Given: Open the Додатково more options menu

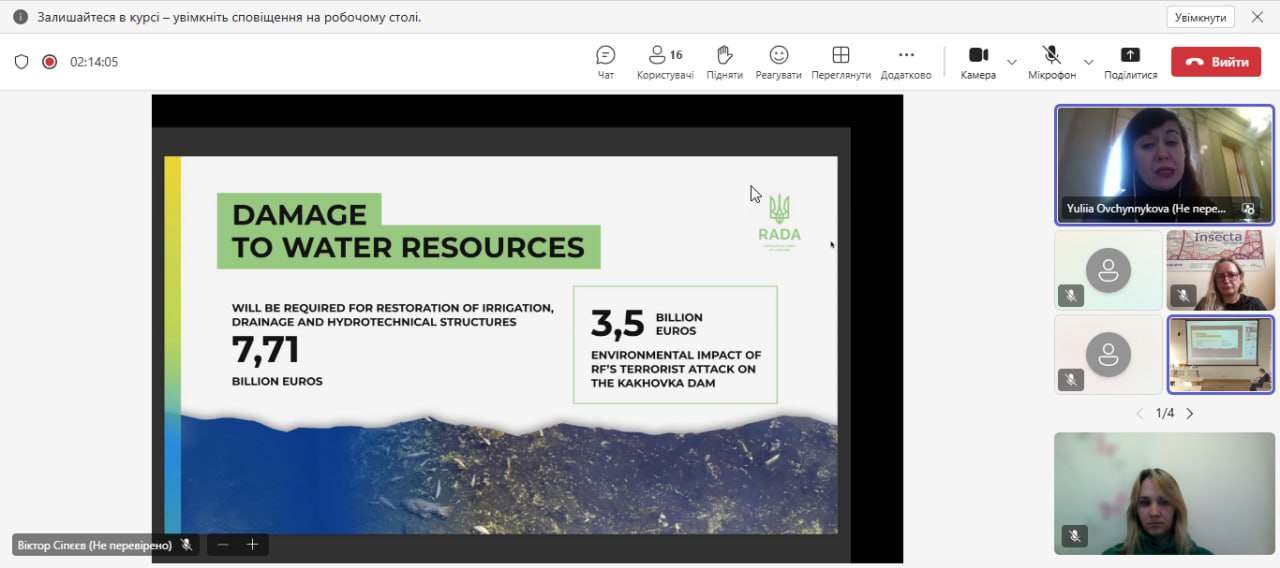Looking at the screenshot, I should tap(906, 62).
